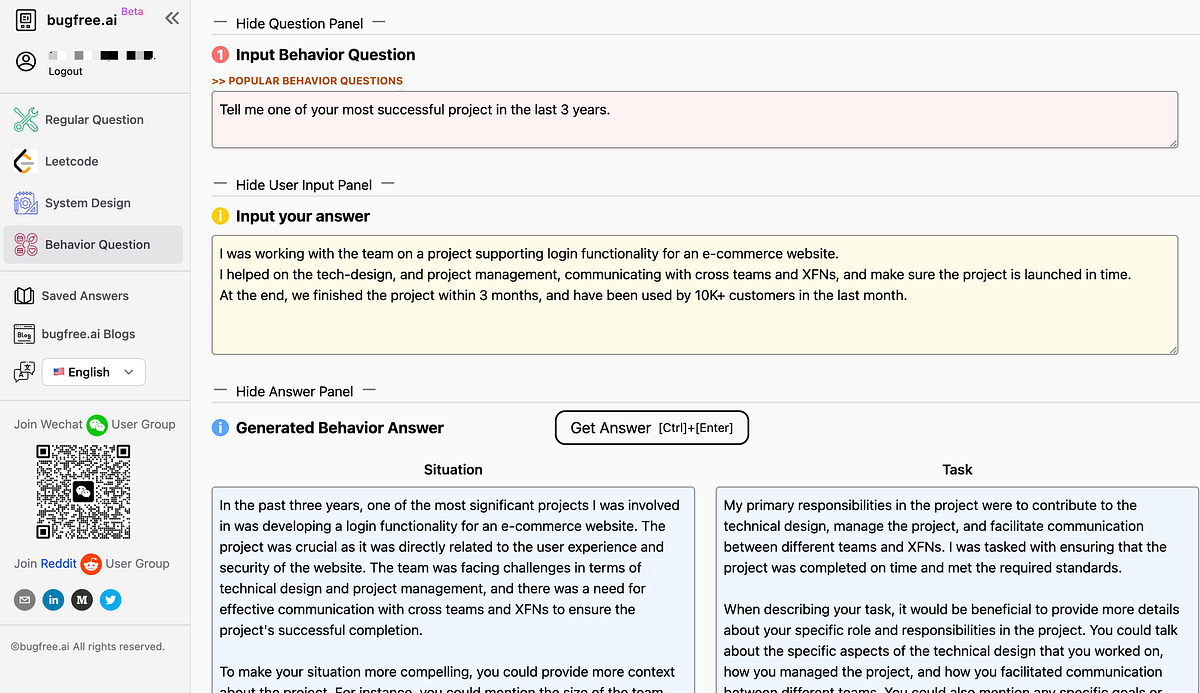This screenshot has width=1200, height=693.
Task: Select the Behavior Question icon
Action: [x=24, y=244]
